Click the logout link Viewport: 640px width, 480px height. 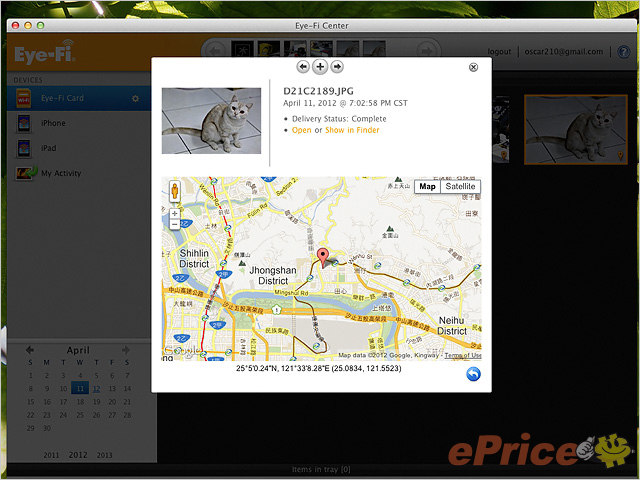(x=499, y=52)
